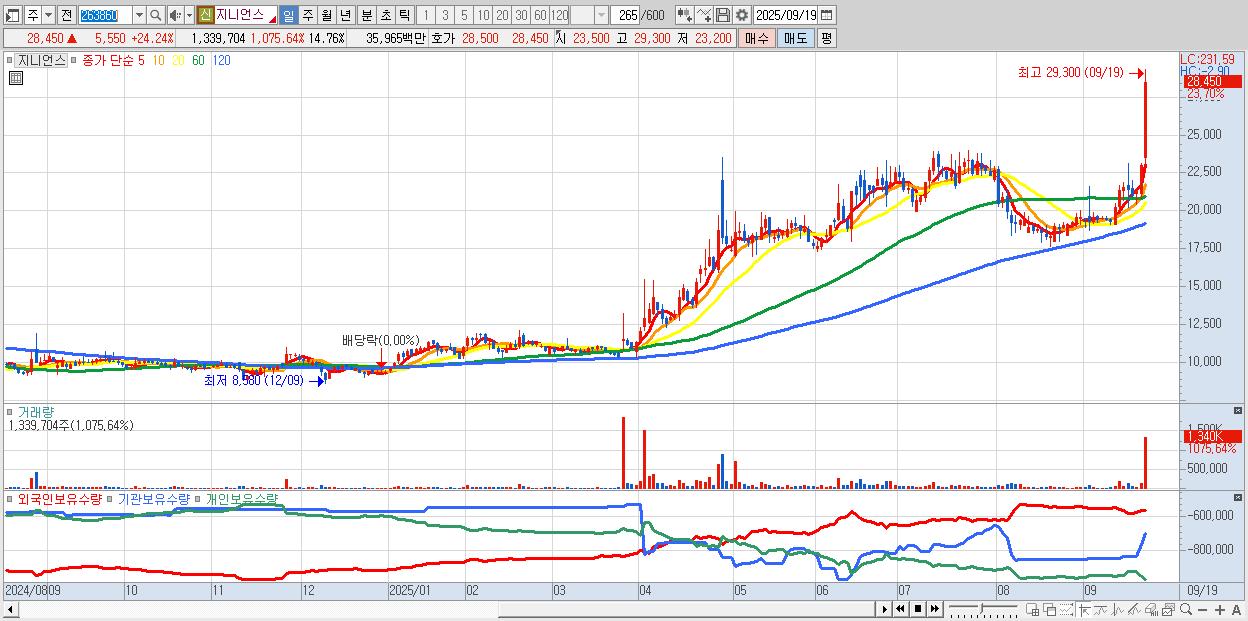
Task: Open the stock code search magnifier
Action: (156, 15)
